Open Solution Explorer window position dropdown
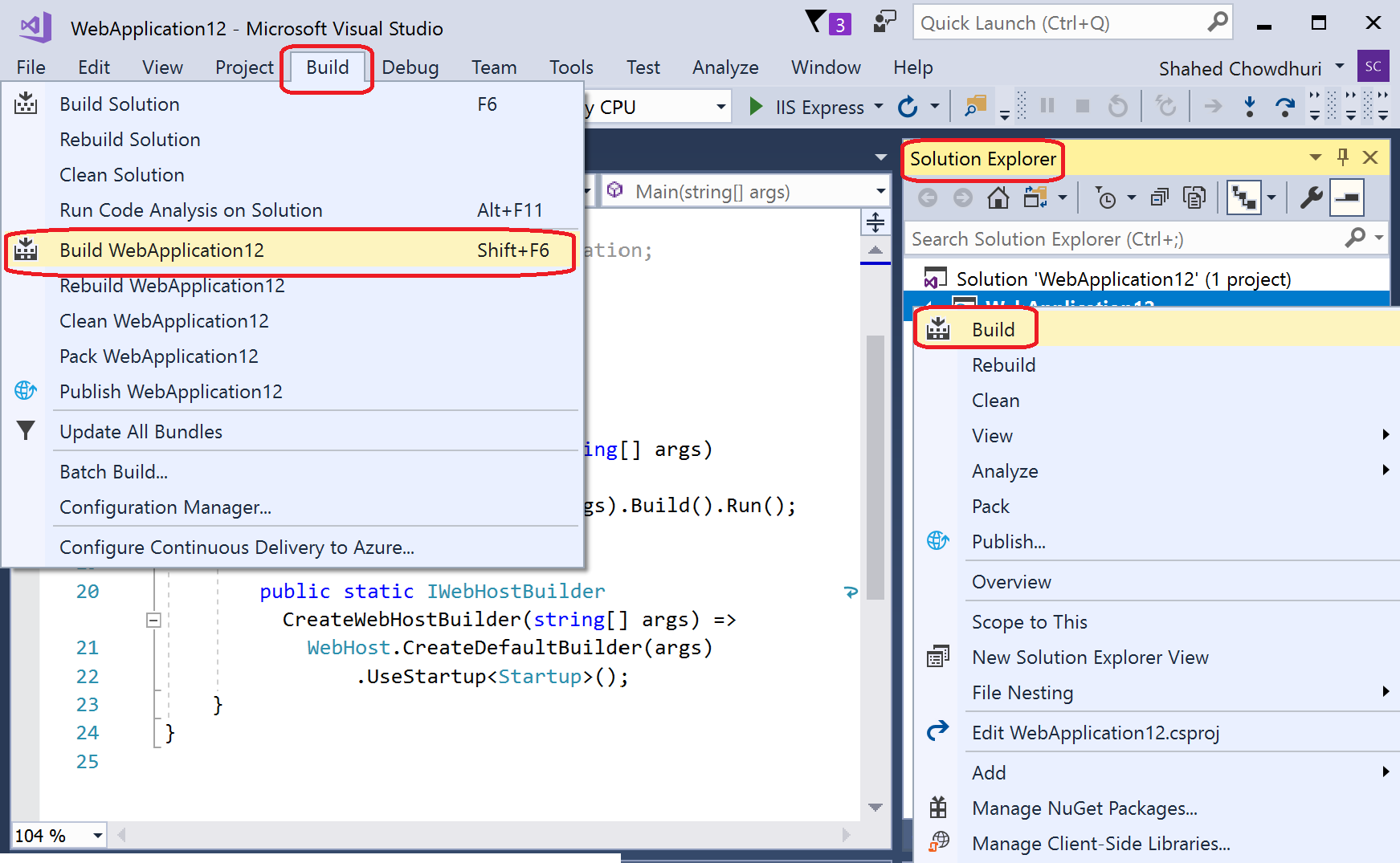The height and width of the screenshot is (863, 1400). (x=1315, y=157)
